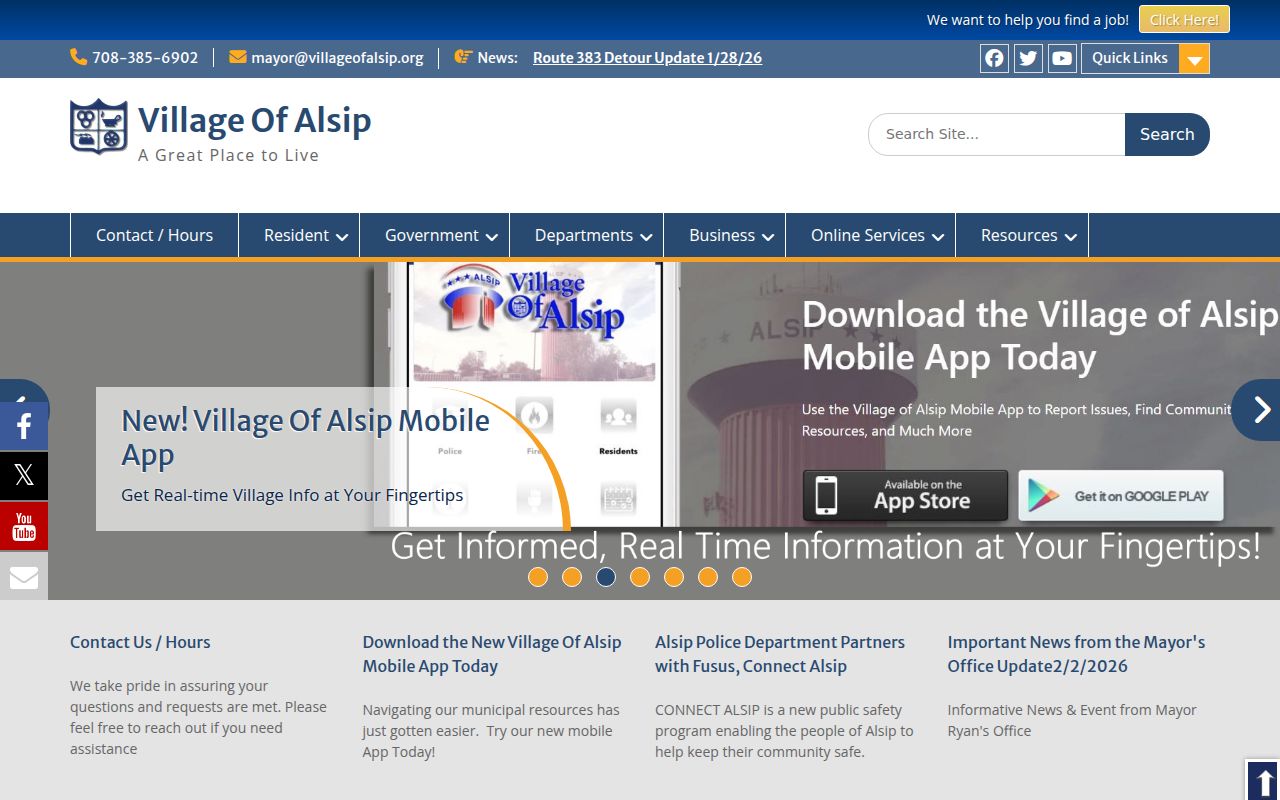Click the envelope icon beside mayor email

pyautogui.click(x=237, y=57)
